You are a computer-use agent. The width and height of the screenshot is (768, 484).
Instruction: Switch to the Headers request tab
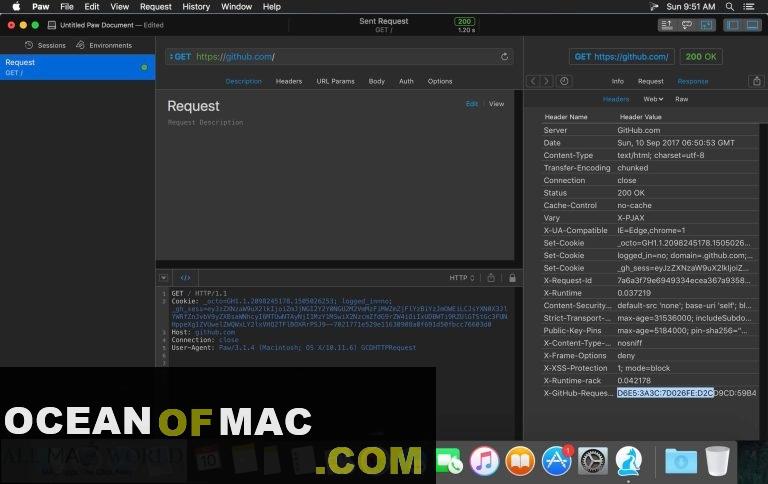click(288, 81)
